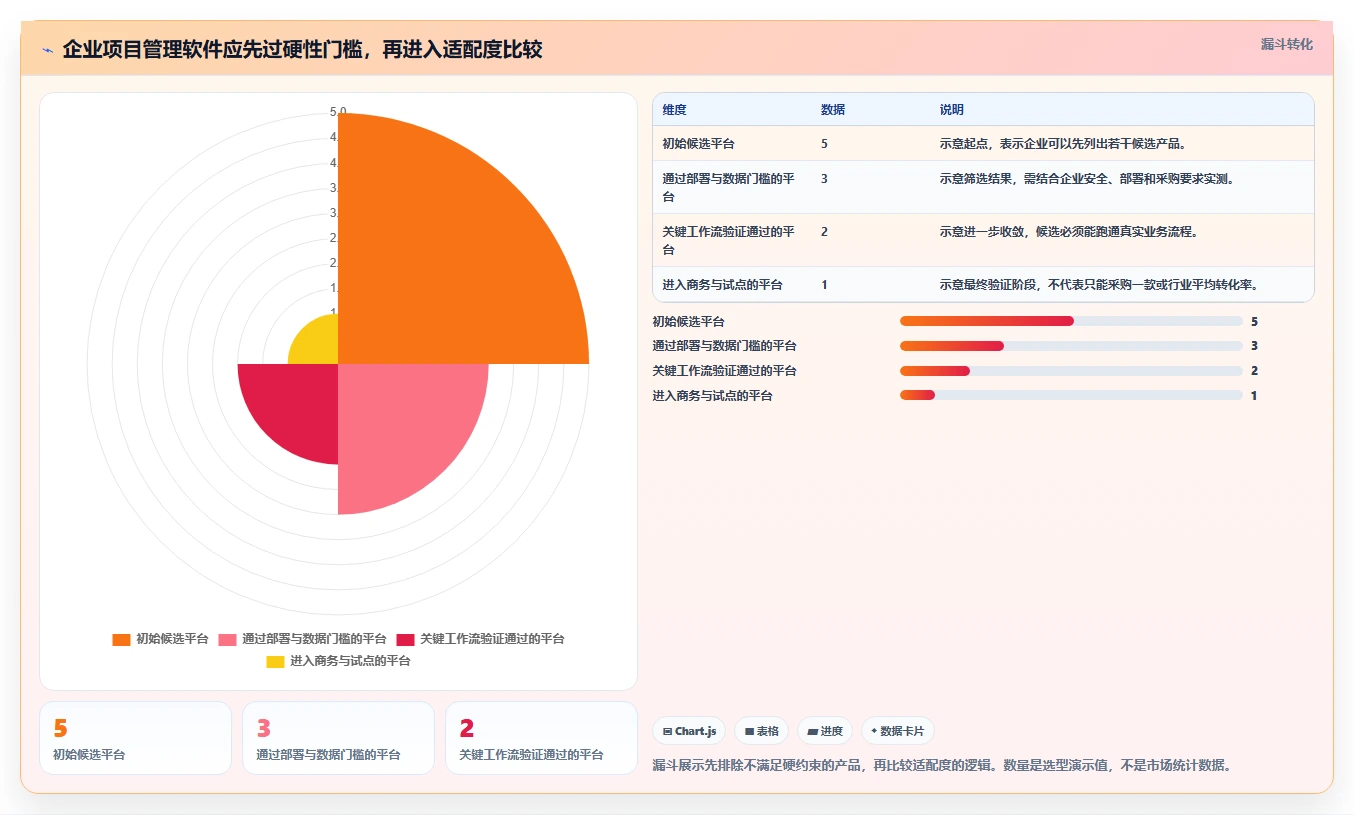Image resolution: width=1354 pixels, height=815 pixels.
Task: Toggle the crimson 关键工作流验证通过的平台 legend swatch
Action: click(x=405, y=639)
